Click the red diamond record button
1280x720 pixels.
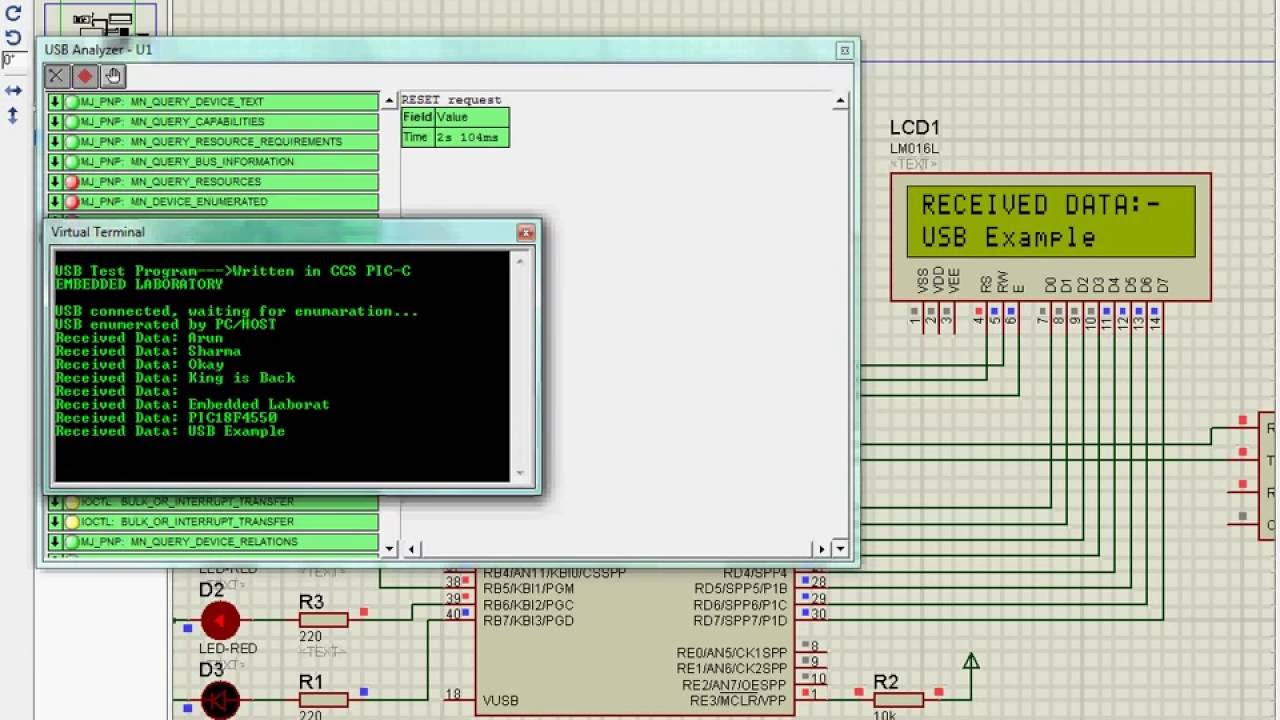[x=85, y=76]
